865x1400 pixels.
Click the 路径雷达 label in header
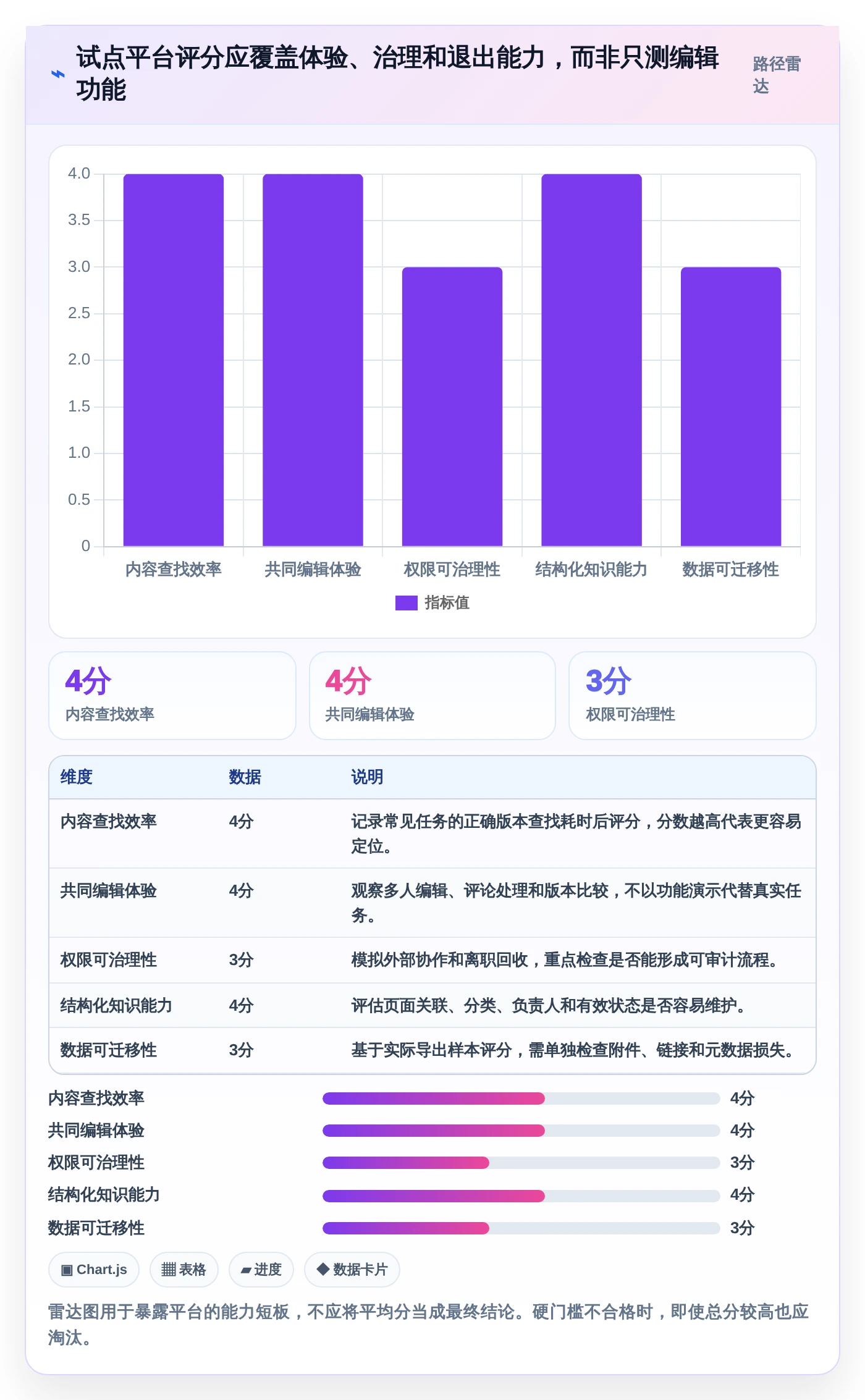point(776,75)
